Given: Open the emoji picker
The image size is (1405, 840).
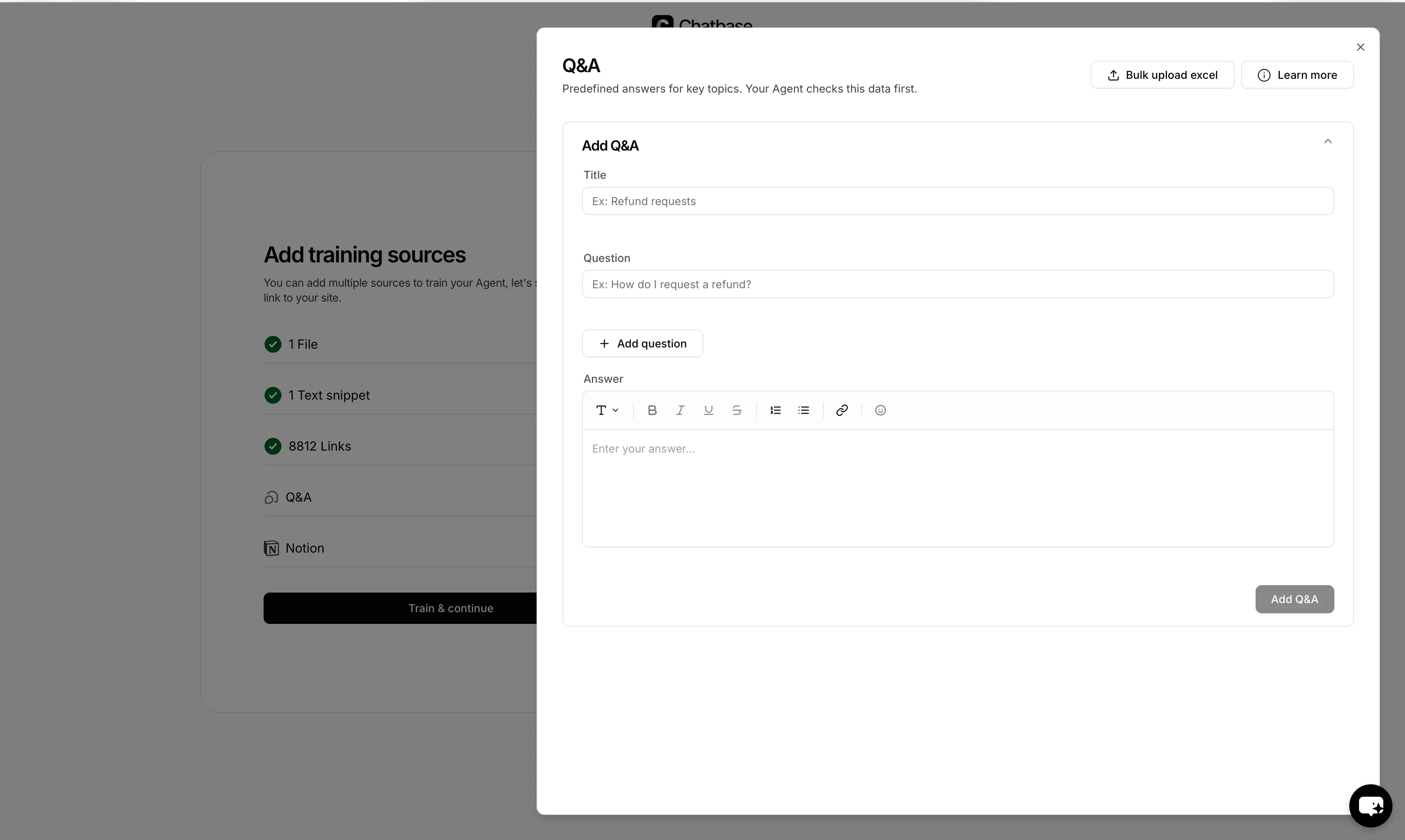Looking at the screenshot, I should pyautogui.click(x=880, y=410).
